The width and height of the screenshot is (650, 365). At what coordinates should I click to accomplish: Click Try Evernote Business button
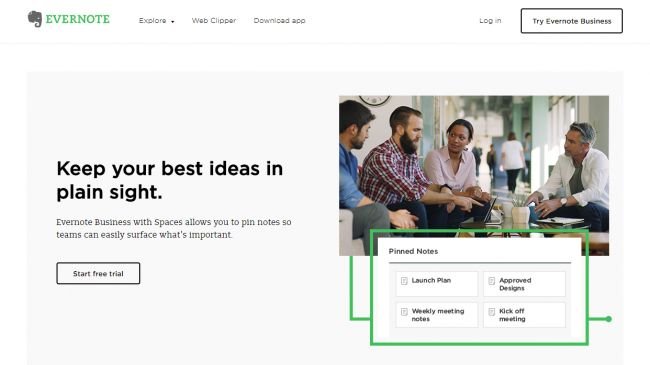click(x=572, y=21)
